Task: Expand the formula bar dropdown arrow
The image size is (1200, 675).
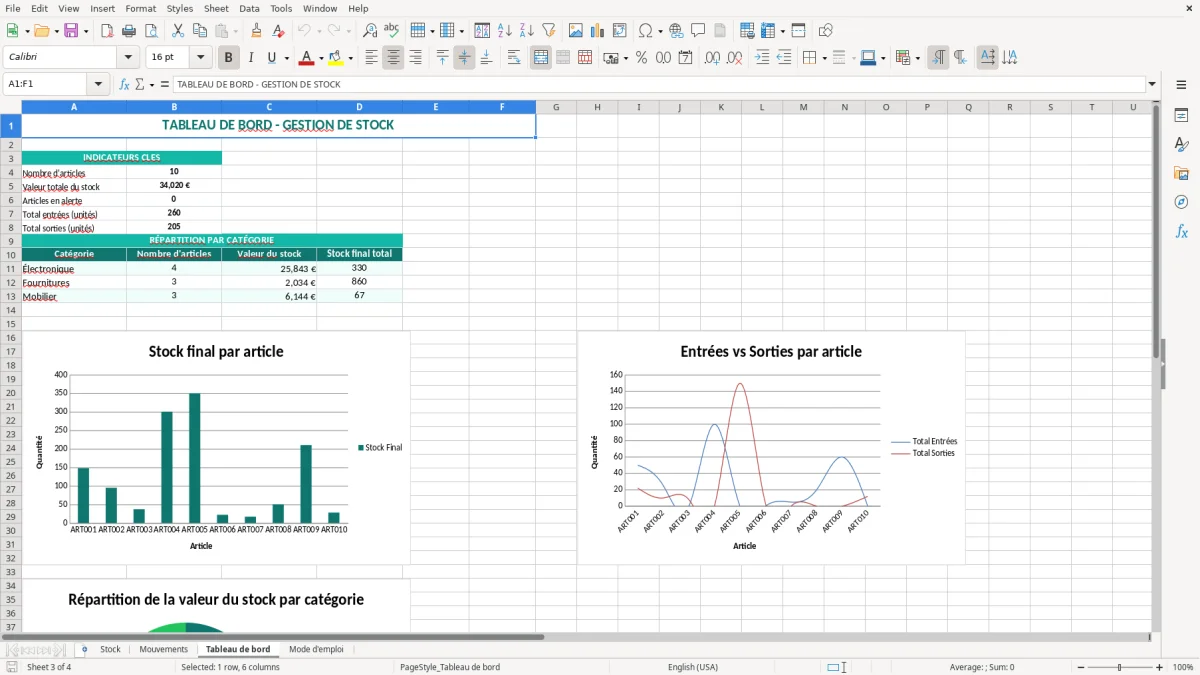Action: [x=1152, y=85]
